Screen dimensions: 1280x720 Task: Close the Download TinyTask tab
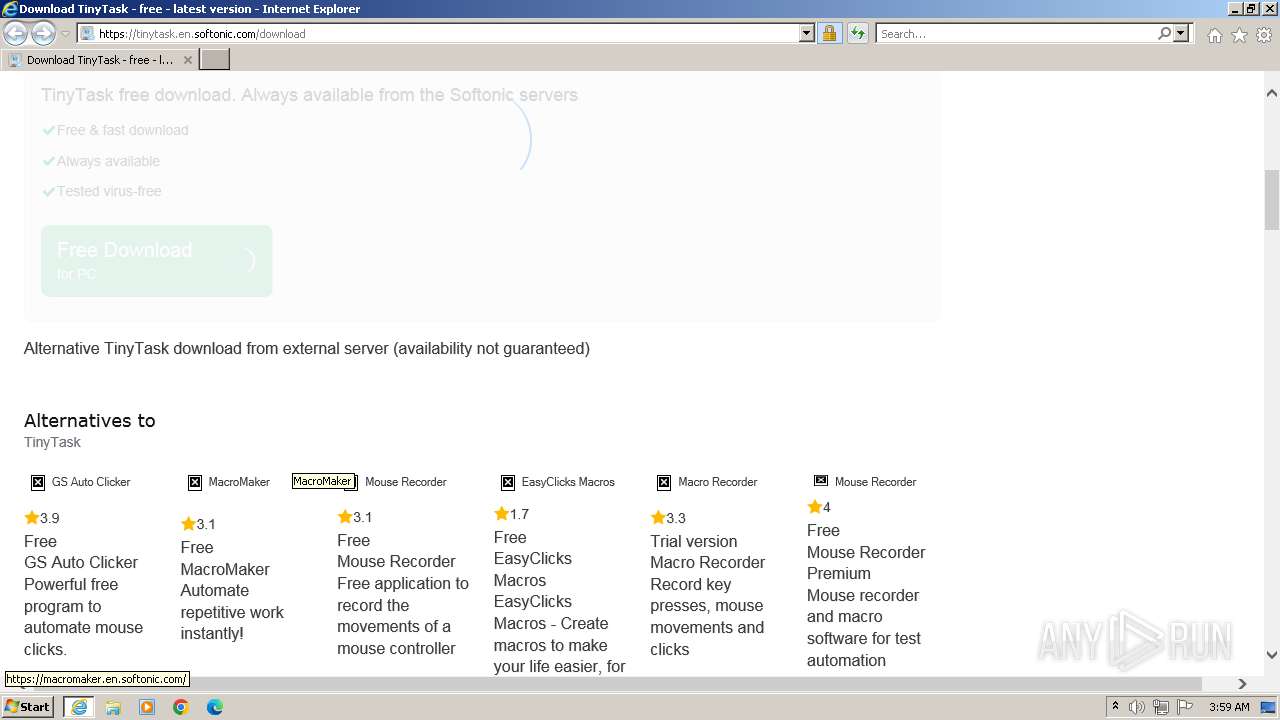(x=187, y=60)
